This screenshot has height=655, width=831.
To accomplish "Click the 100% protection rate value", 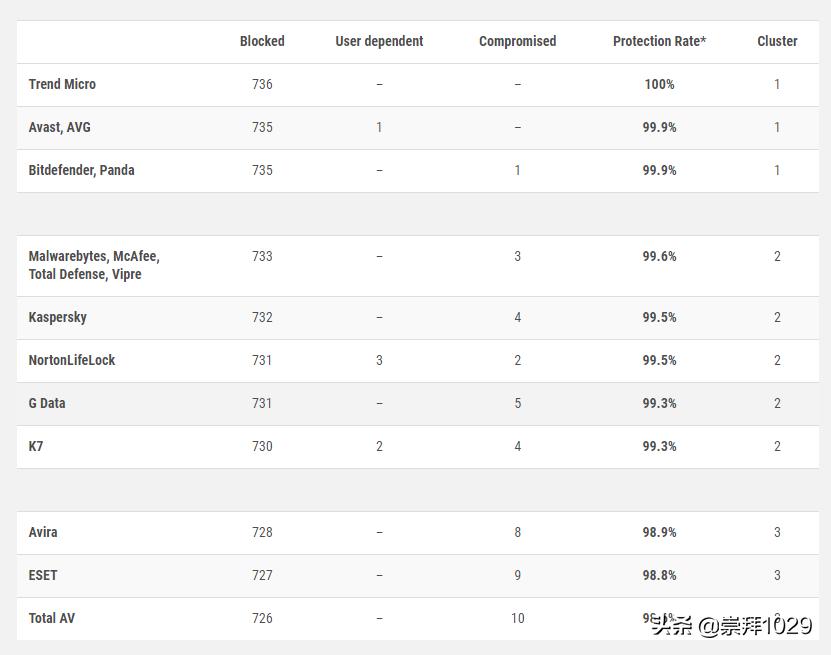I will pyautogui.click(x=659, y=84).
